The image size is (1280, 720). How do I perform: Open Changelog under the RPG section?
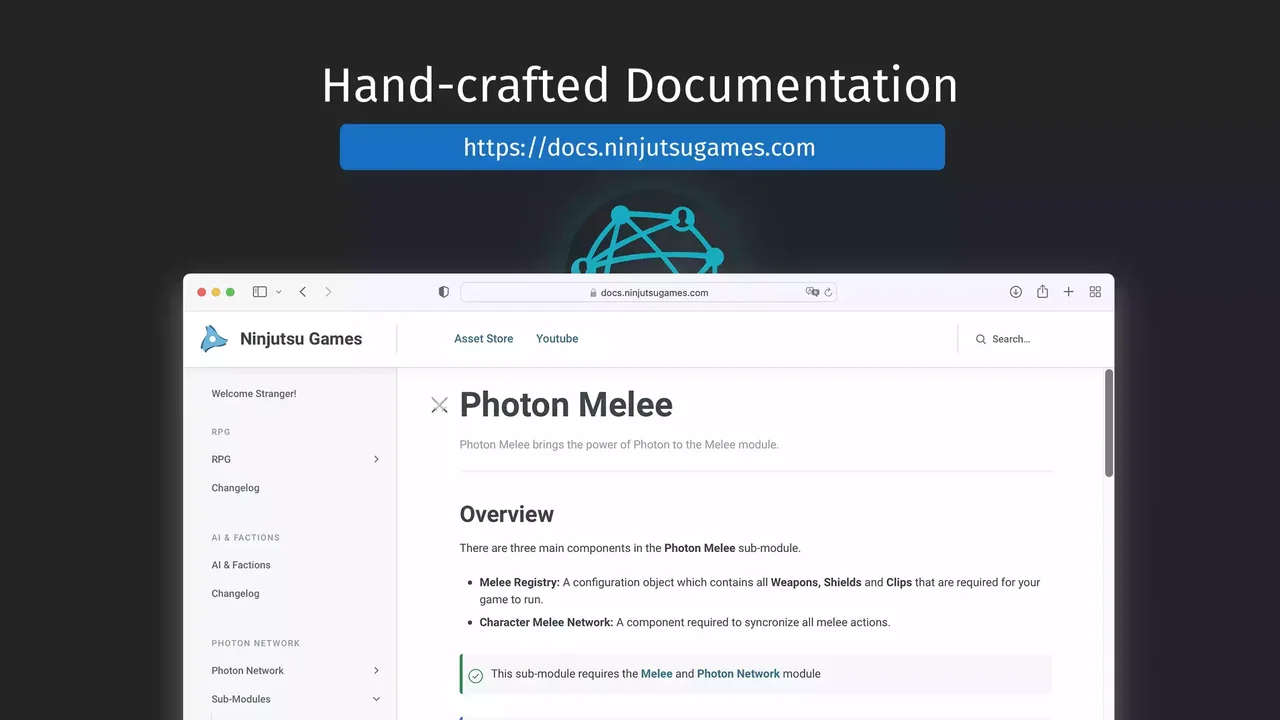tap(235, 488)
